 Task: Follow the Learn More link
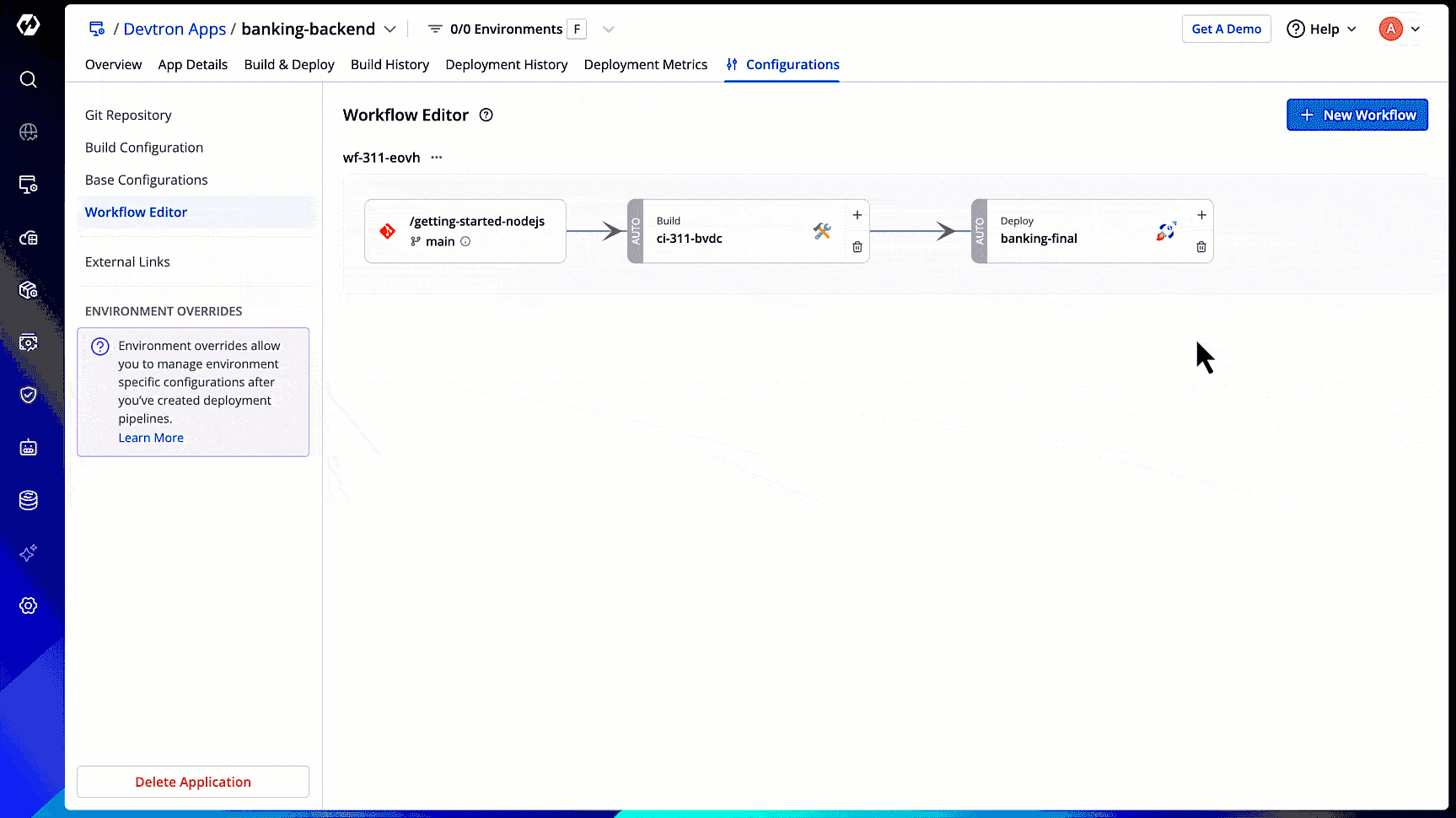point(151,438)
